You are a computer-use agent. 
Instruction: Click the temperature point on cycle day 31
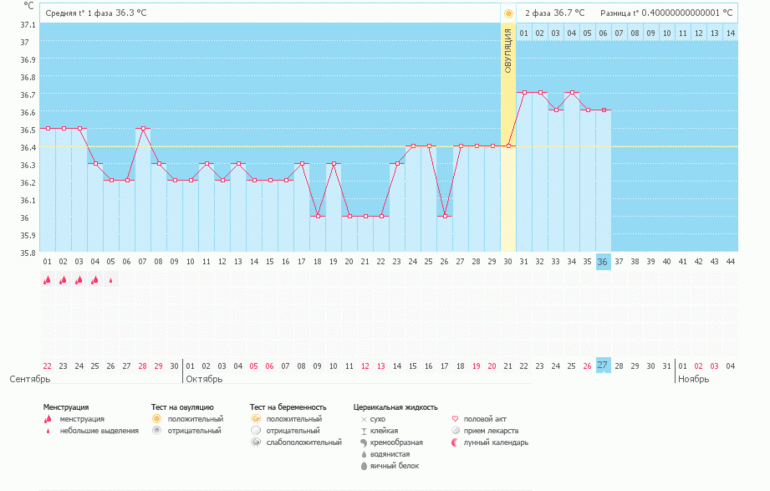pos(523,93)
